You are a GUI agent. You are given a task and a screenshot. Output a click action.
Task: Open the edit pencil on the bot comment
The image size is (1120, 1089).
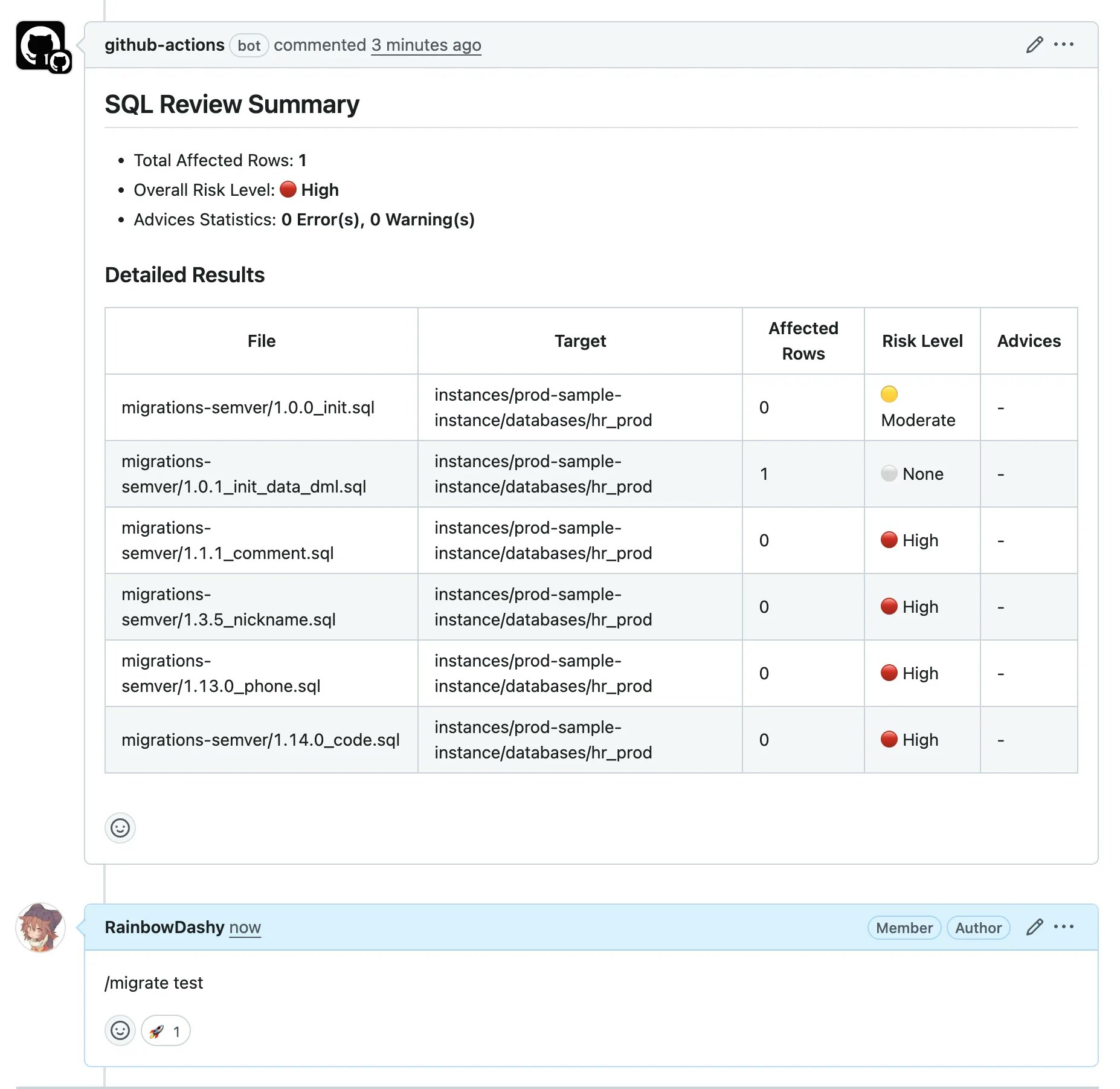pyautogui.click(x=1034, y=45)
